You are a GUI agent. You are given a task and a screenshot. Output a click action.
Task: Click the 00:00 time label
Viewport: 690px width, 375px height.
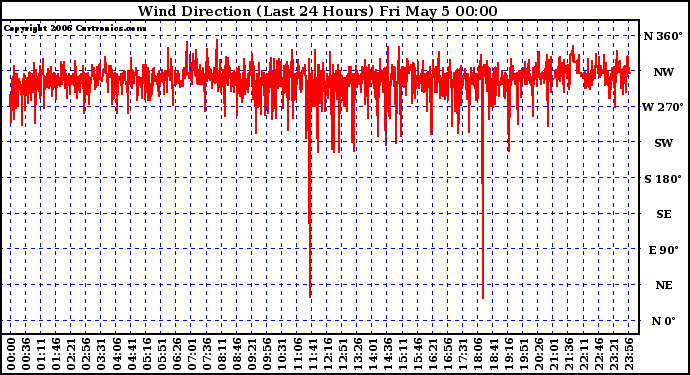click(x=11, y=354)
